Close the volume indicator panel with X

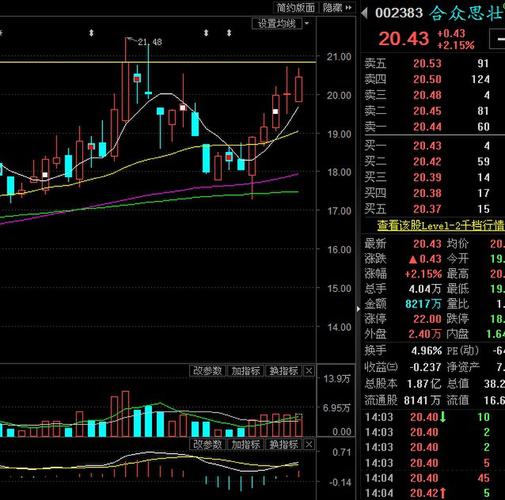(x=309, y=371)
